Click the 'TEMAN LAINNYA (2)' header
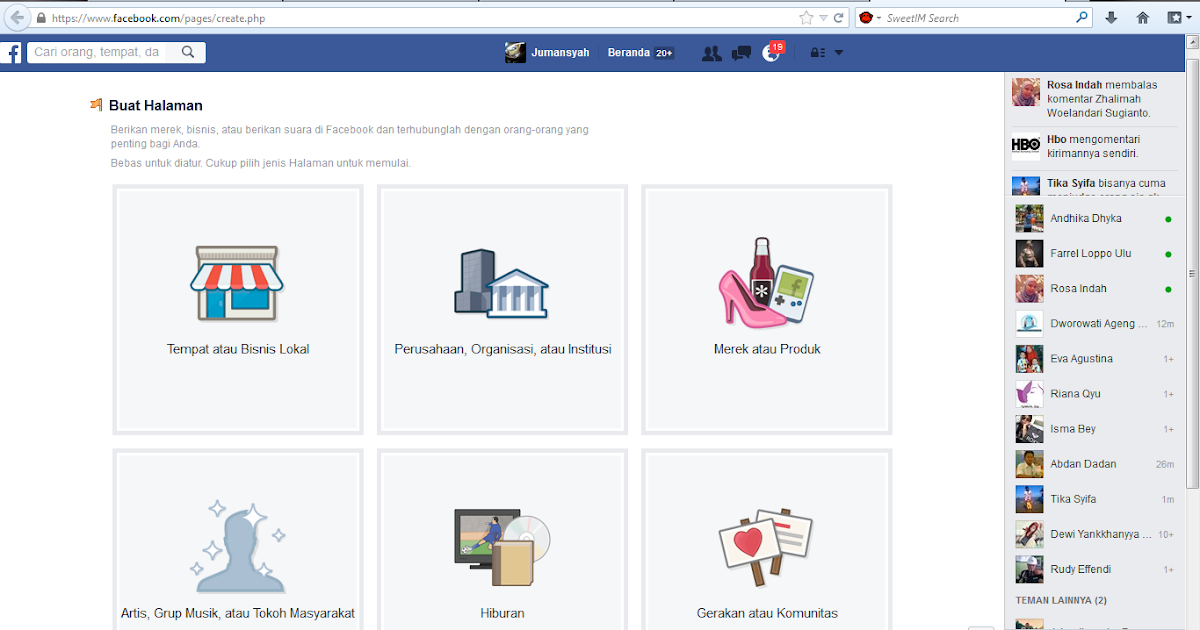1200x630 pixels. (x=1061, y=600)
